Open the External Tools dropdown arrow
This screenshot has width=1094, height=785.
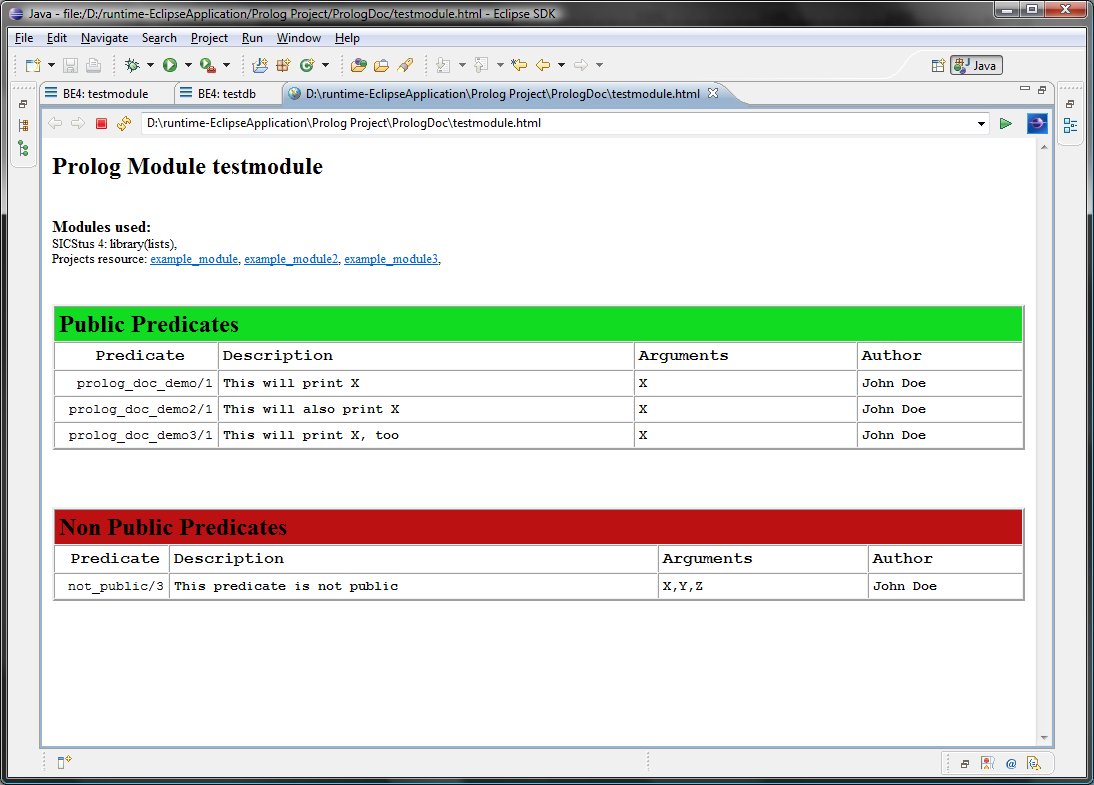coord(226,65)
